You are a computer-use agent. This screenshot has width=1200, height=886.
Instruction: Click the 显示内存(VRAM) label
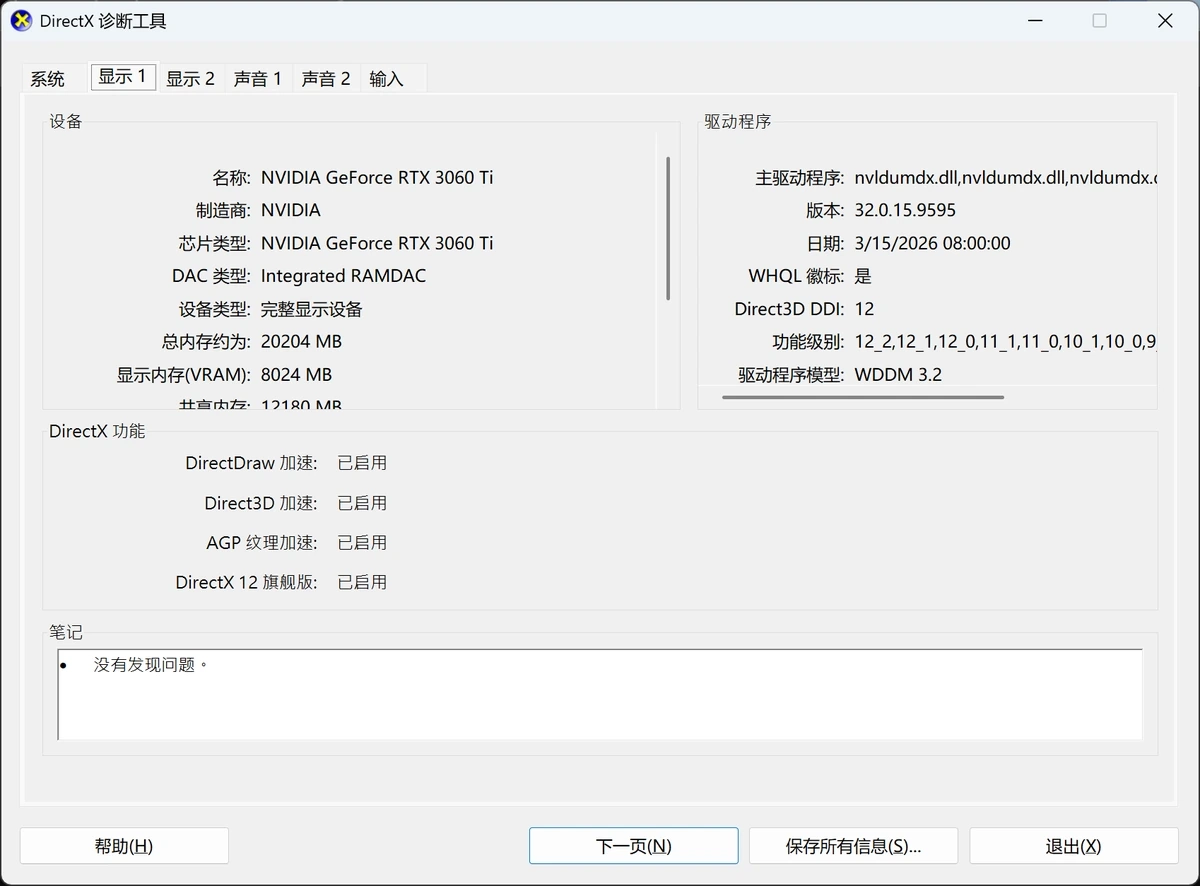183,375
